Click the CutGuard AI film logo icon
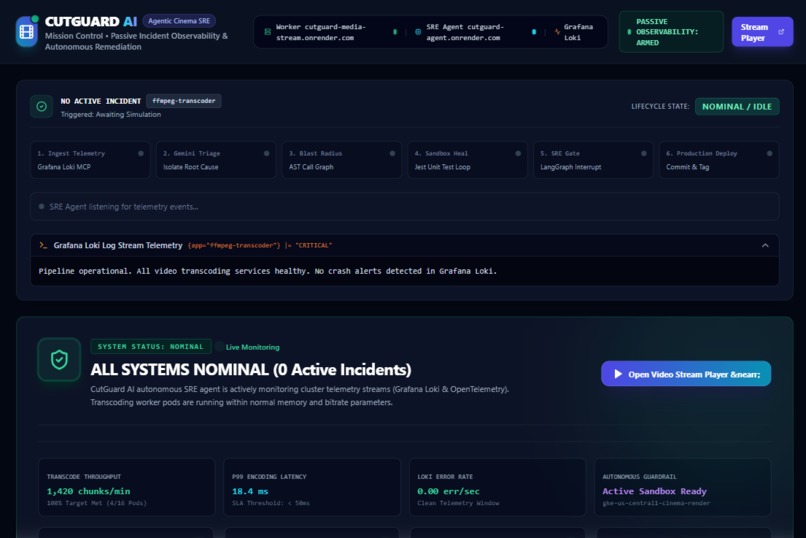This screenshot has width=806, height=538. 26,32
